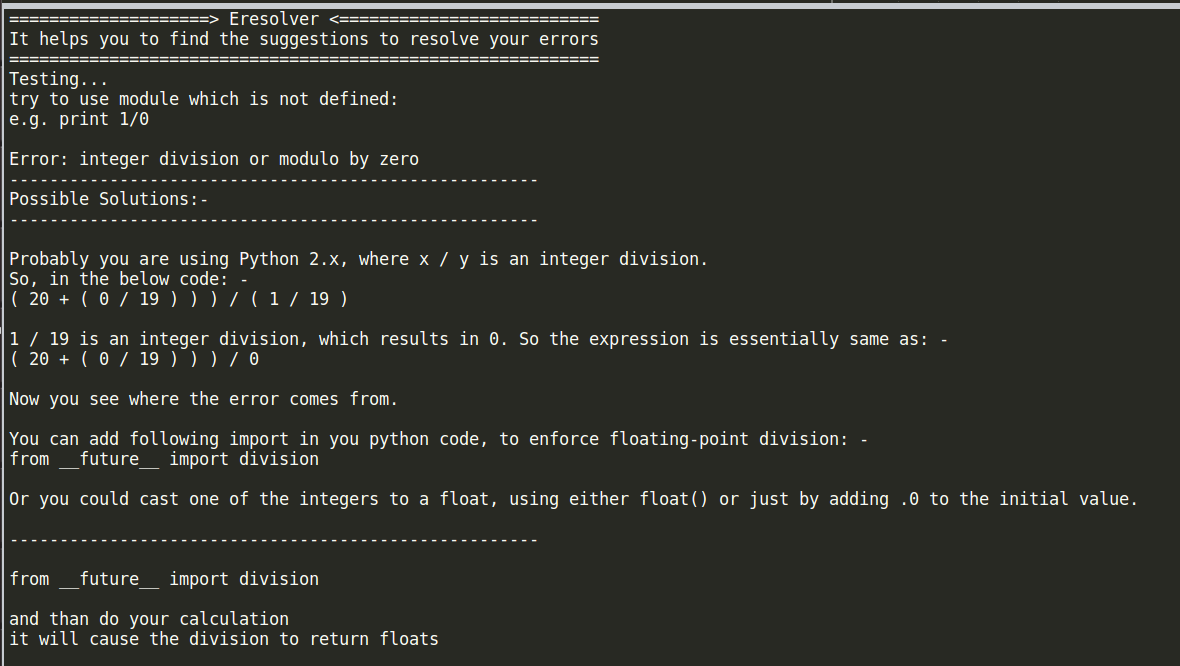Click 'it will cause the division to return floats'

coord(224,639)
